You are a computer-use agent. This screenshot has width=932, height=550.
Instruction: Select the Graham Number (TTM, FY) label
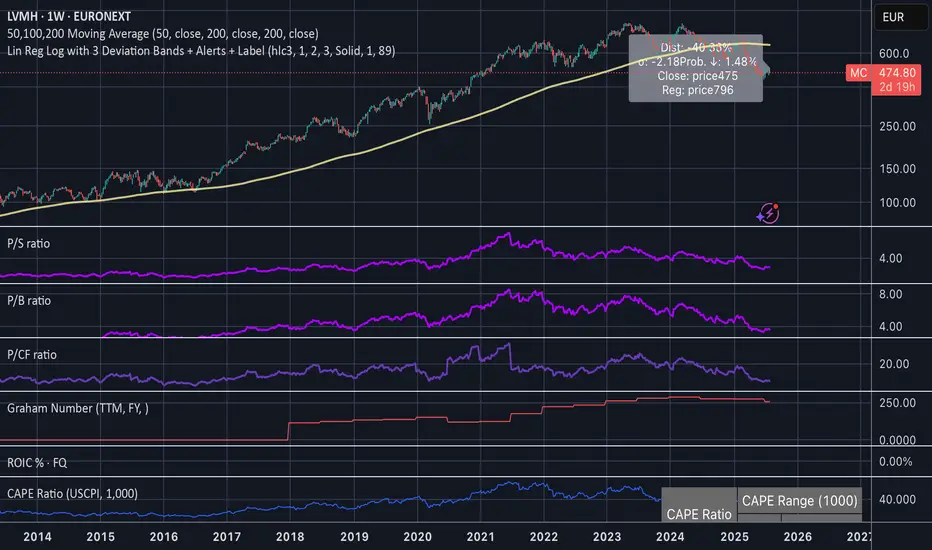coord(78,408)
